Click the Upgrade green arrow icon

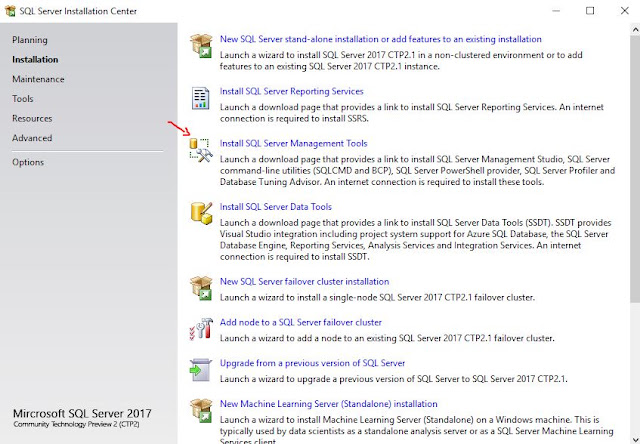click(201, 370)
